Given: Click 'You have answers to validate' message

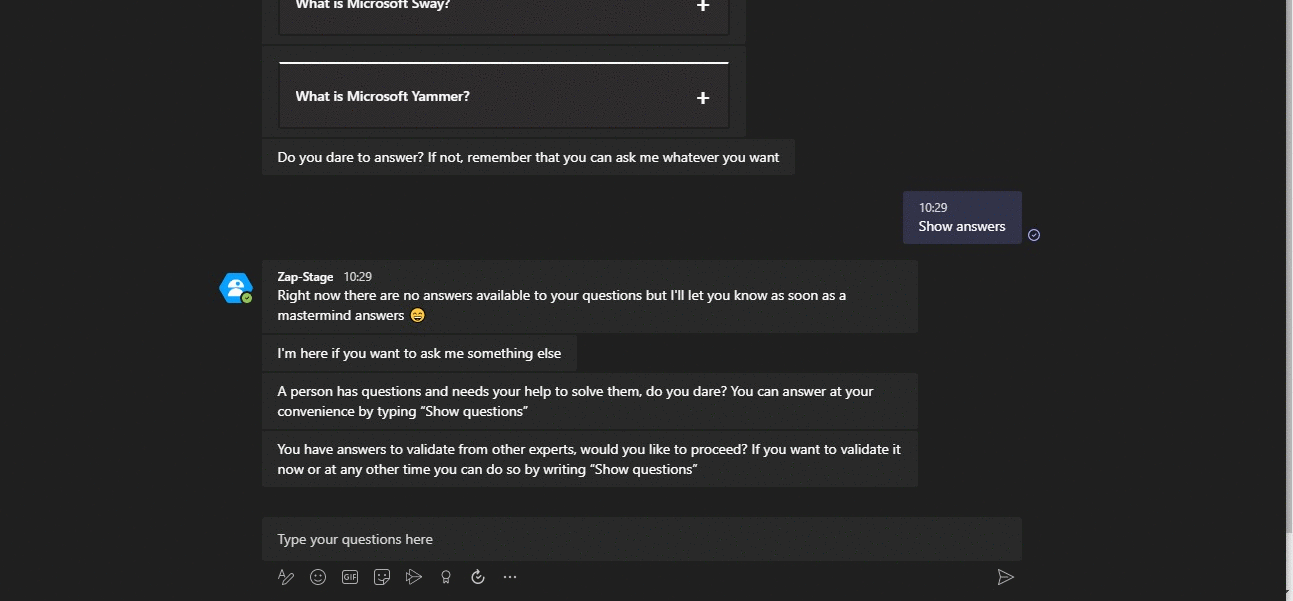Looking at the screenshot, I should coord(590,459).
